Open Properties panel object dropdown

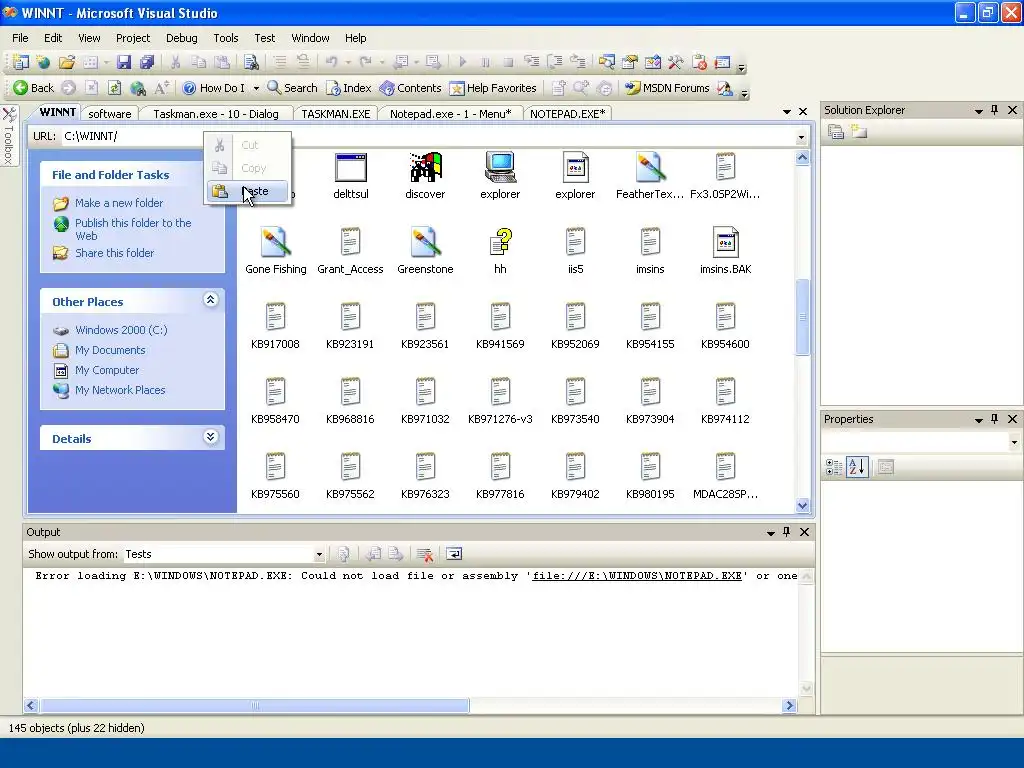point(1014,443)
